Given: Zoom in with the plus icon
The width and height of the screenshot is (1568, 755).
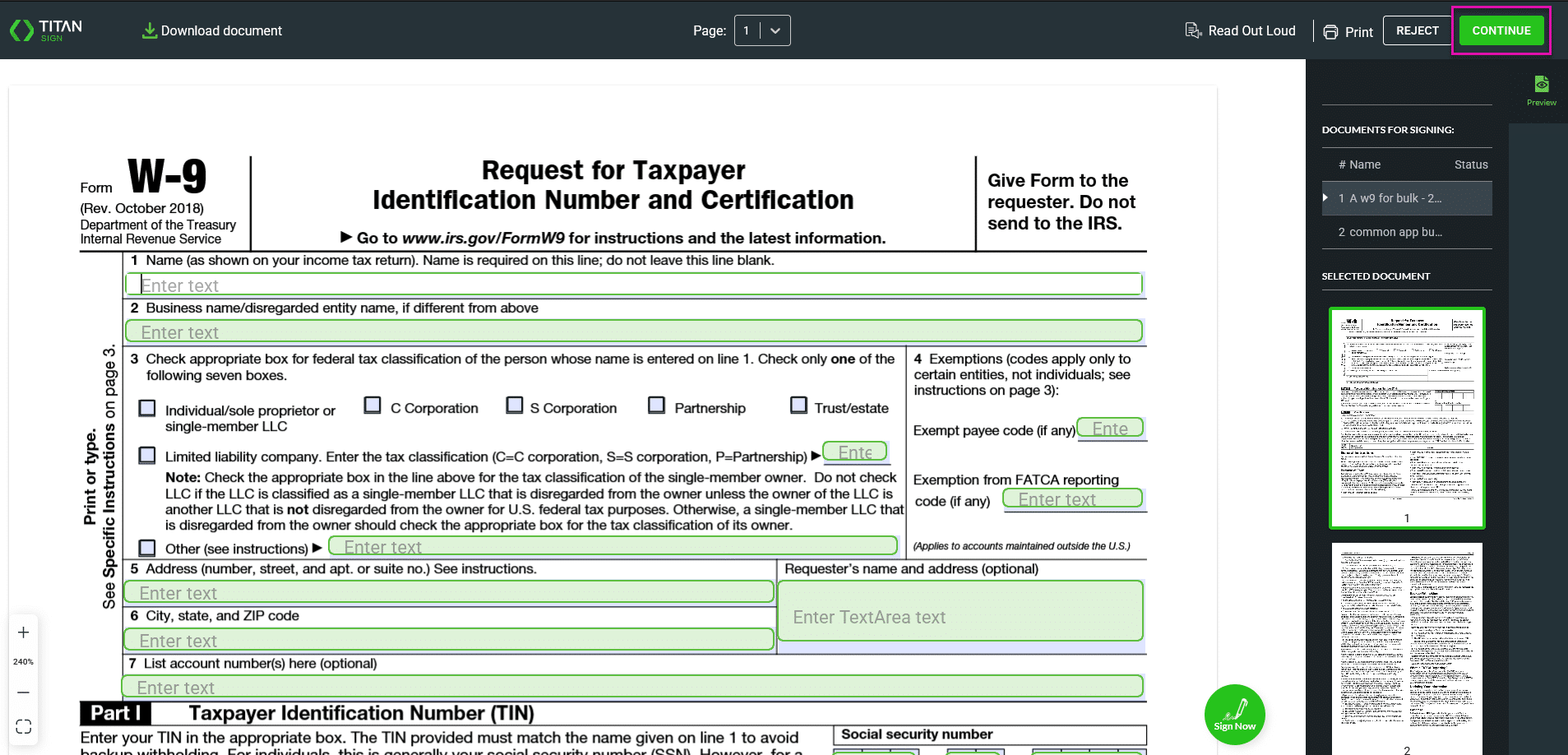Looking at the screenshot, I should tap(24, 632).
